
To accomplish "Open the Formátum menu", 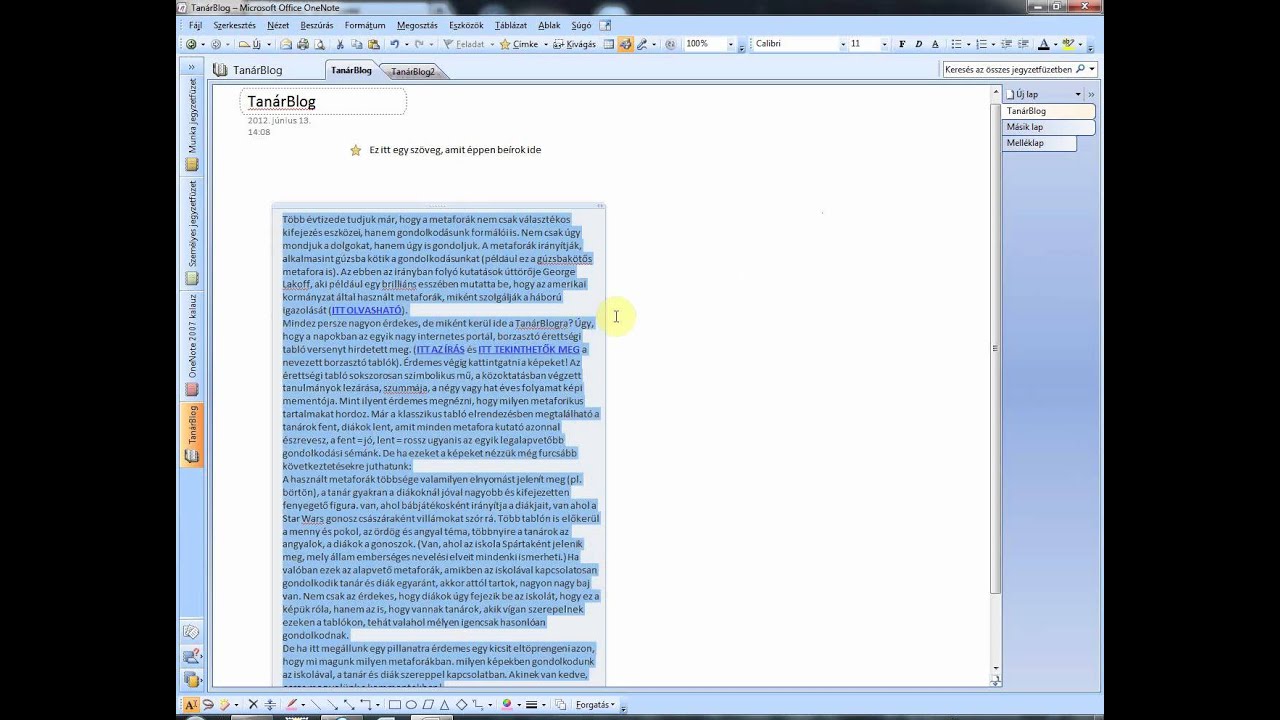I will 365,25.
